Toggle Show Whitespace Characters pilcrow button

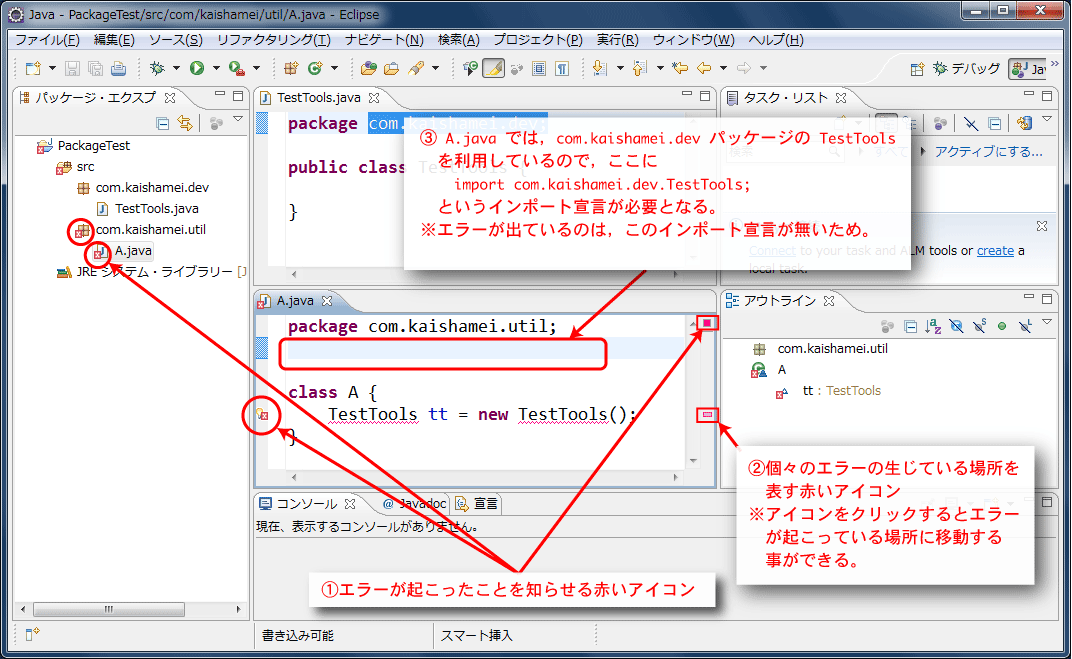(562, 68)
